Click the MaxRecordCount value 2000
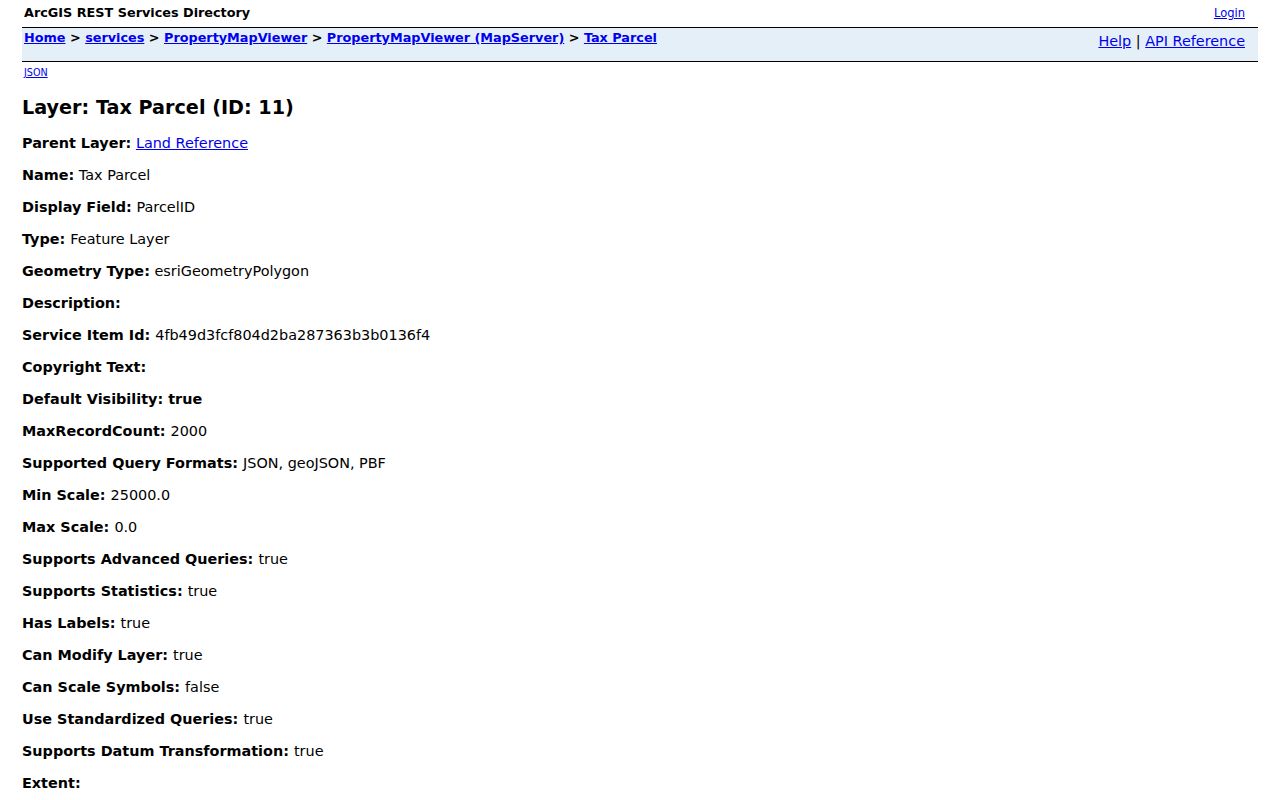Viewport: 1280px width, 800px height. (x=189, y=431)
